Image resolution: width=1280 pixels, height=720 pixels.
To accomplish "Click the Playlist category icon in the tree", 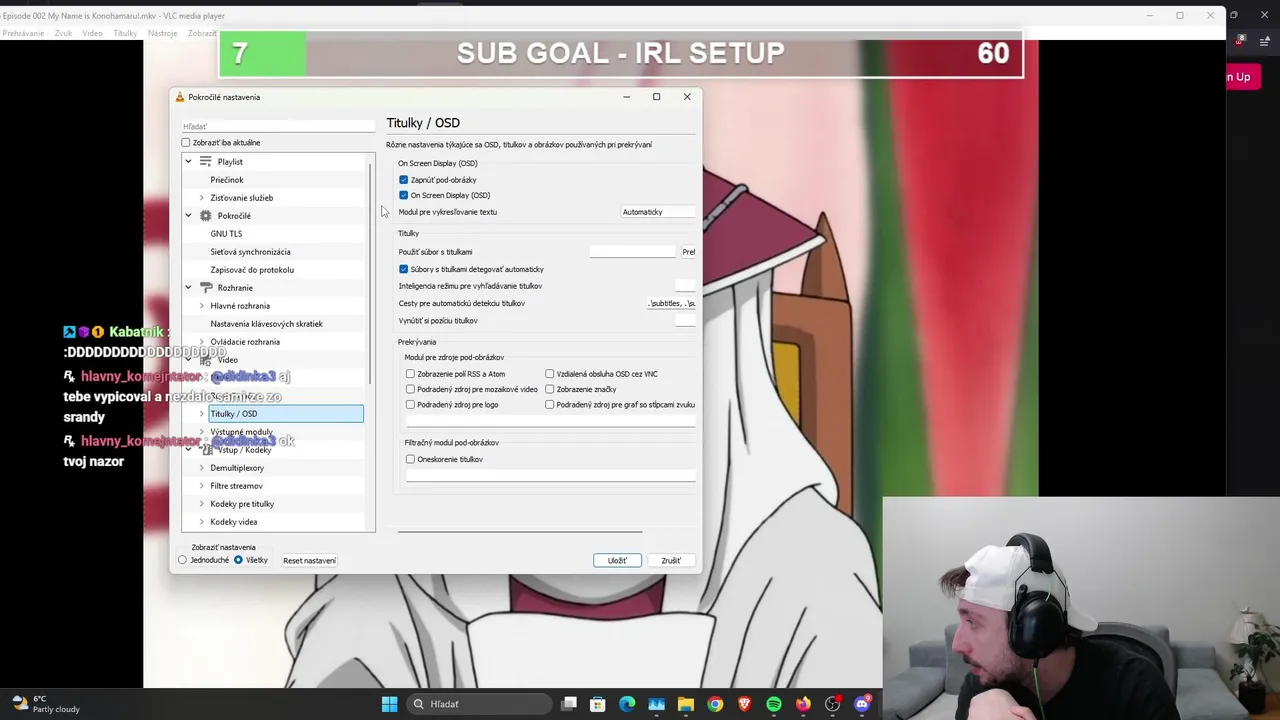I will pyautogui.click(x=205, y=161).
